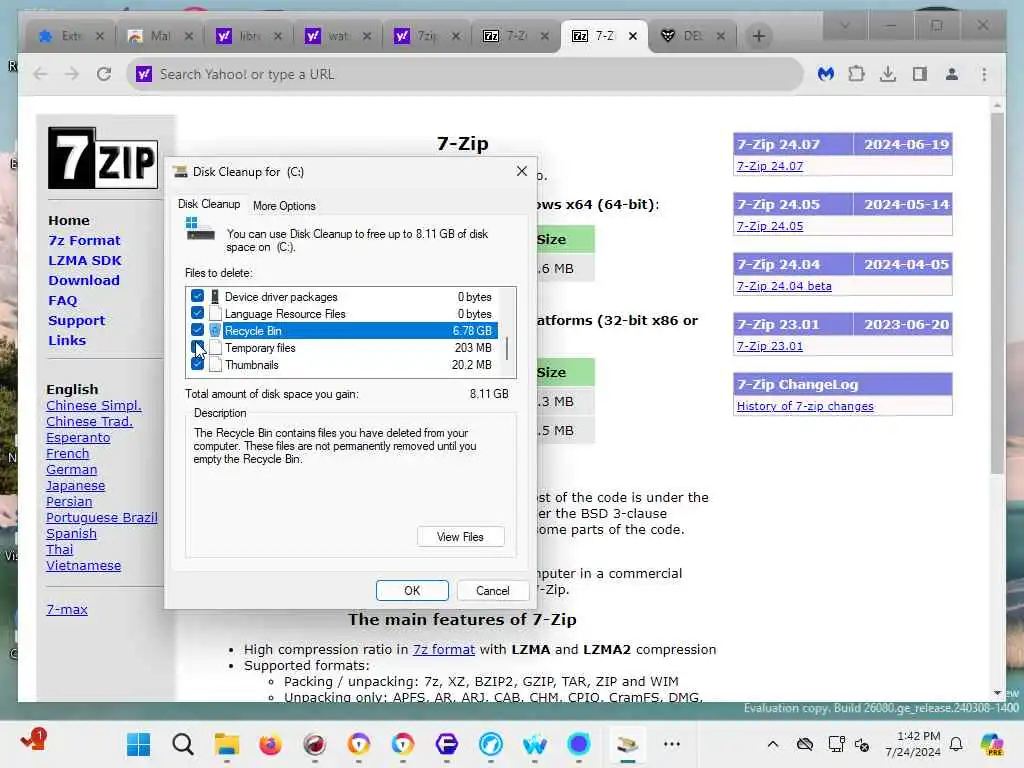Show hidden system tray icons
Screen dimensions: 1024x768
773,744
